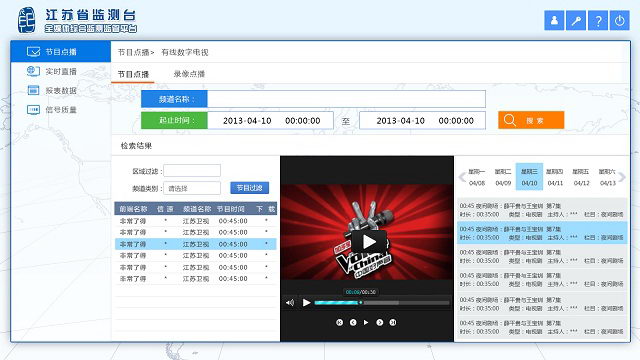Click the power logout icon
This screenshot has height=360, width=640.
click(620, 20)
